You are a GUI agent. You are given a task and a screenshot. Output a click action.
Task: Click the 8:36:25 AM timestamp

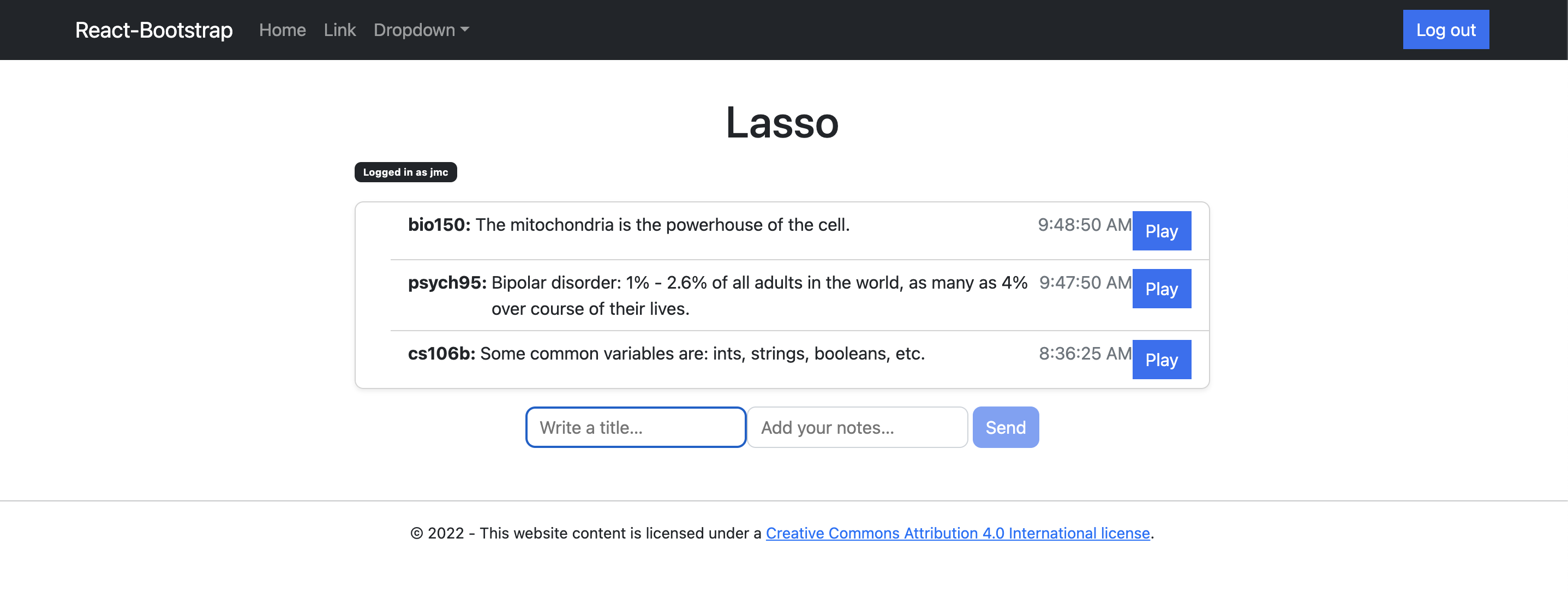point(1084,353)
